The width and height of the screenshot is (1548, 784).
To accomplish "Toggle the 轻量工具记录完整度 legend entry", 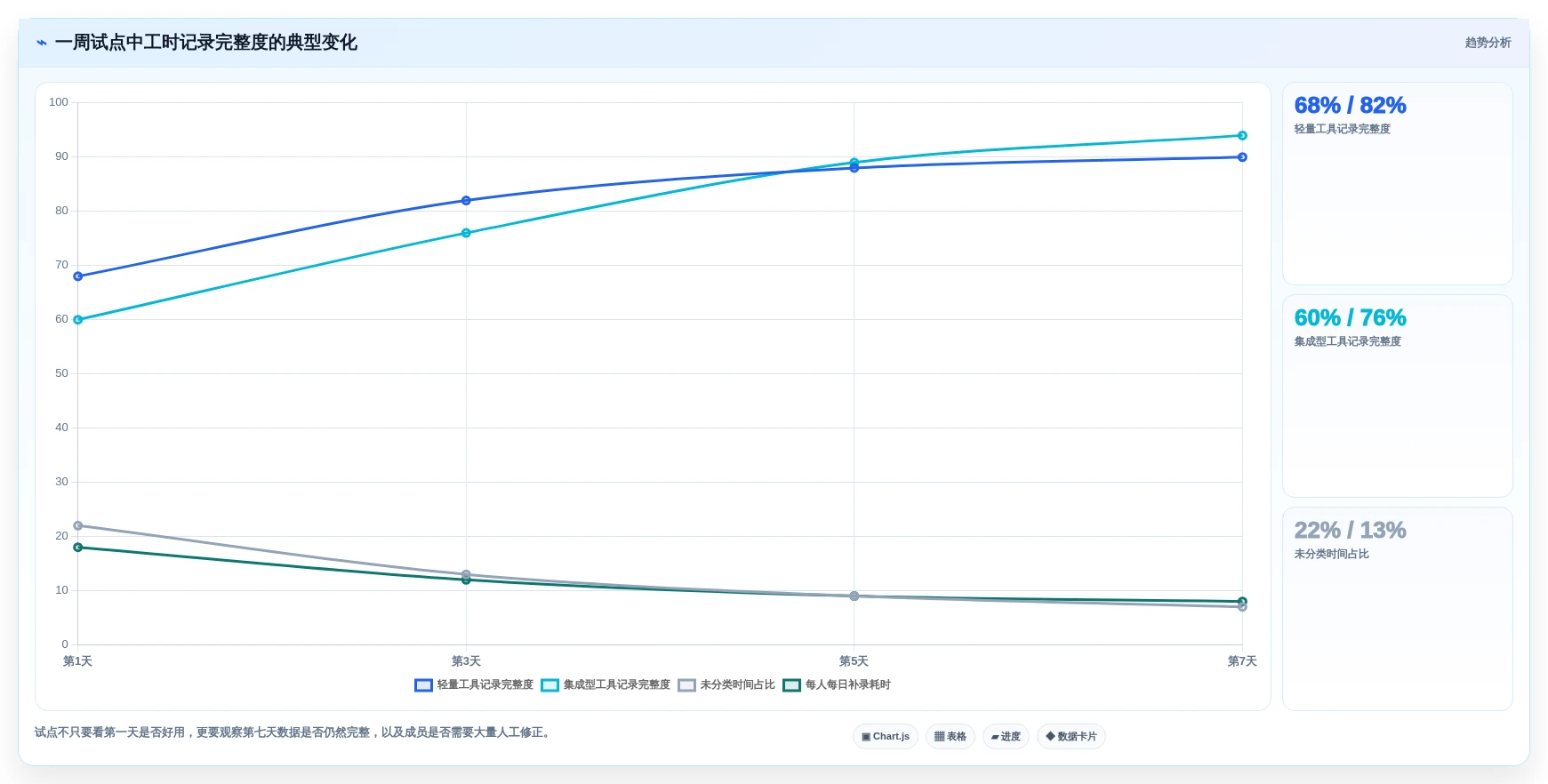I will pos(474,684).
